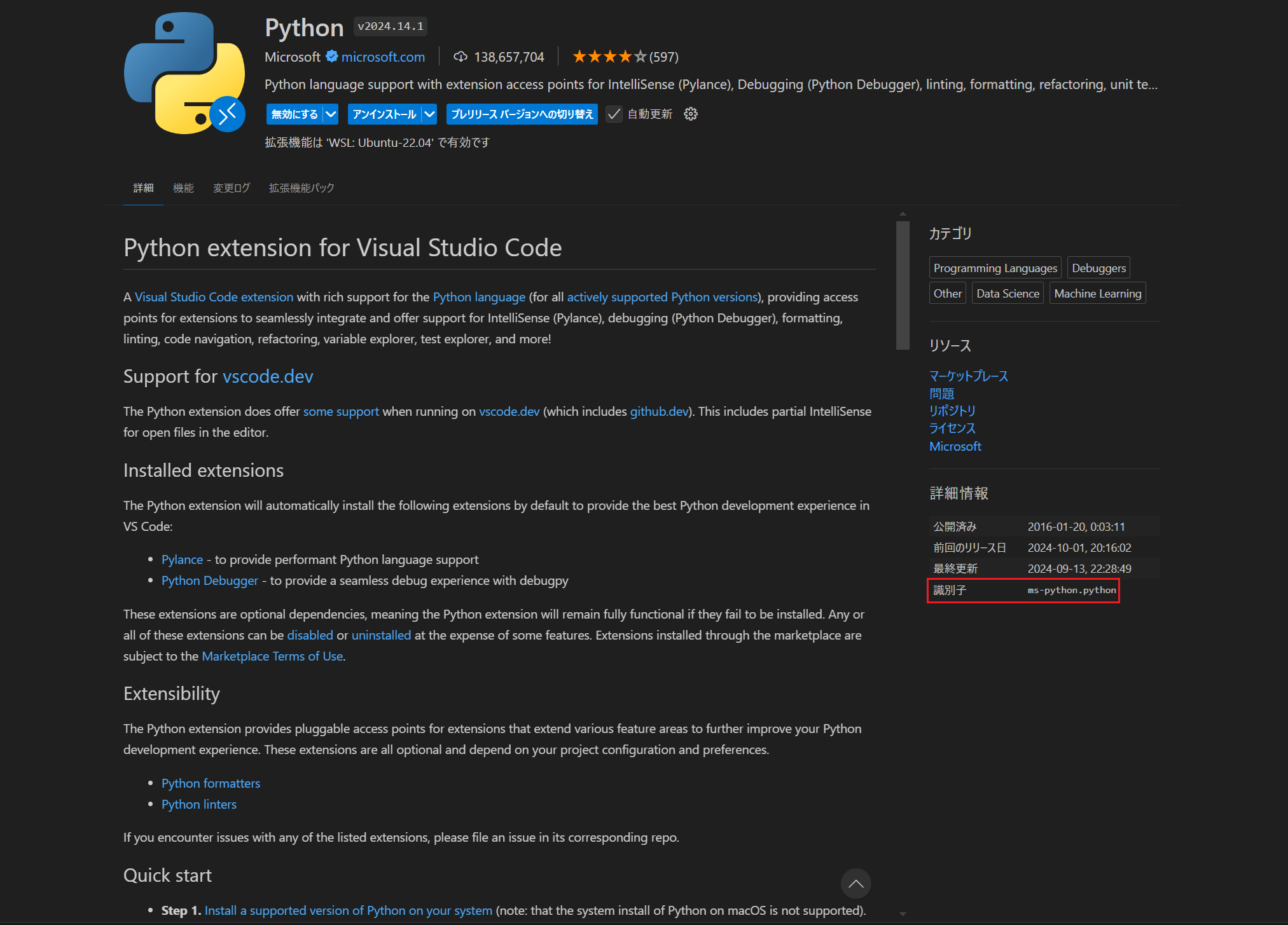The image size is (1288, 925).
Task: Expand the 無効にする dropdown arrow
Action: point(331,114)
